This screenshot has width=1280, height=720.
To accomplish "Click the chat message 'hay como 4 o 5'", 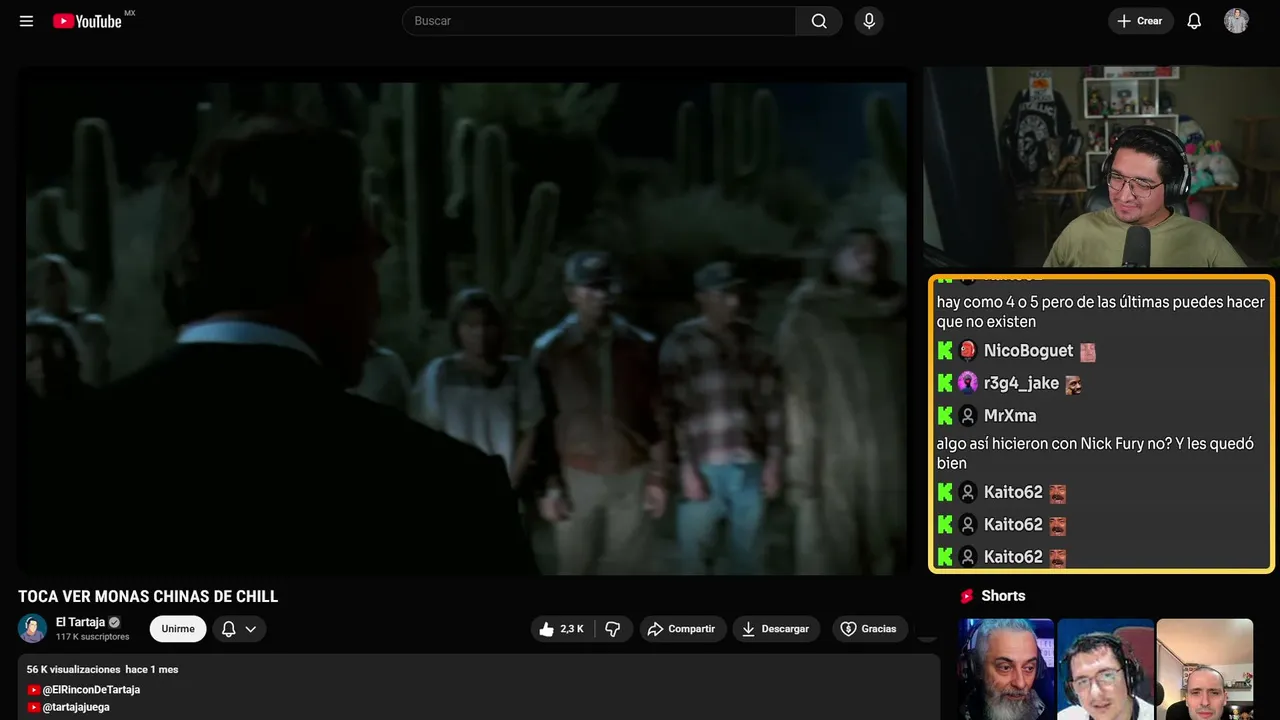I will [x=1101, y=312].
